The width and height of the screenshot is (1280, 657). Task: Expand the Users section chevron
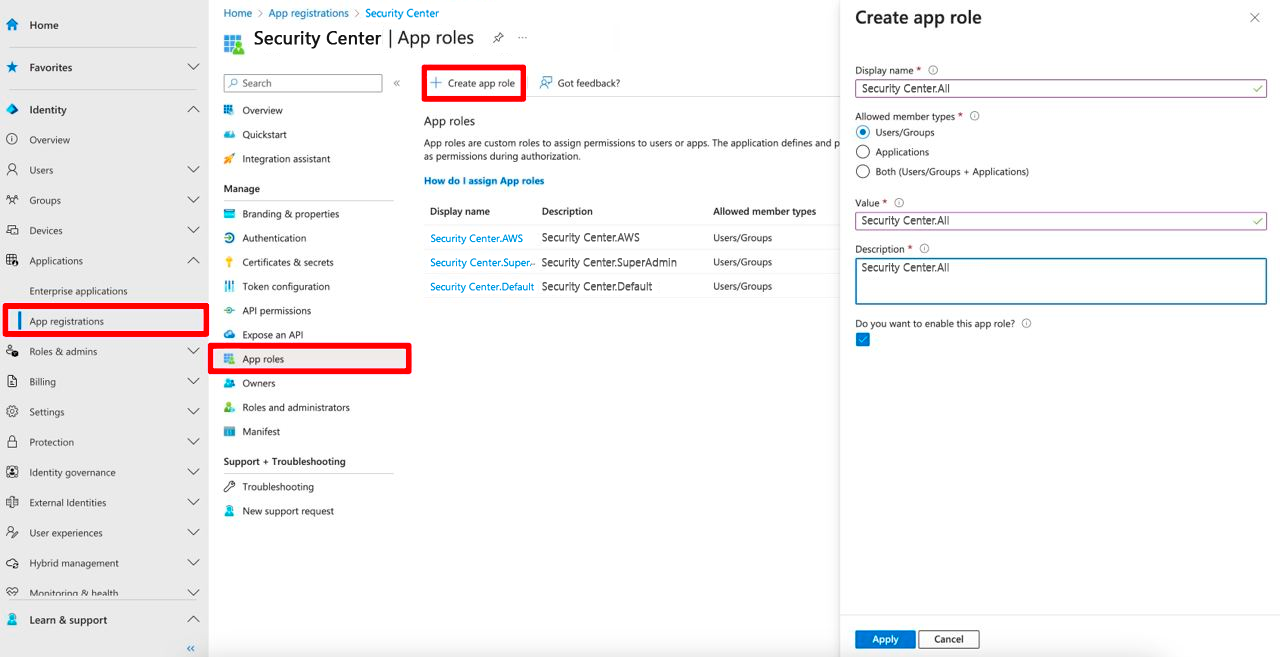193,170
